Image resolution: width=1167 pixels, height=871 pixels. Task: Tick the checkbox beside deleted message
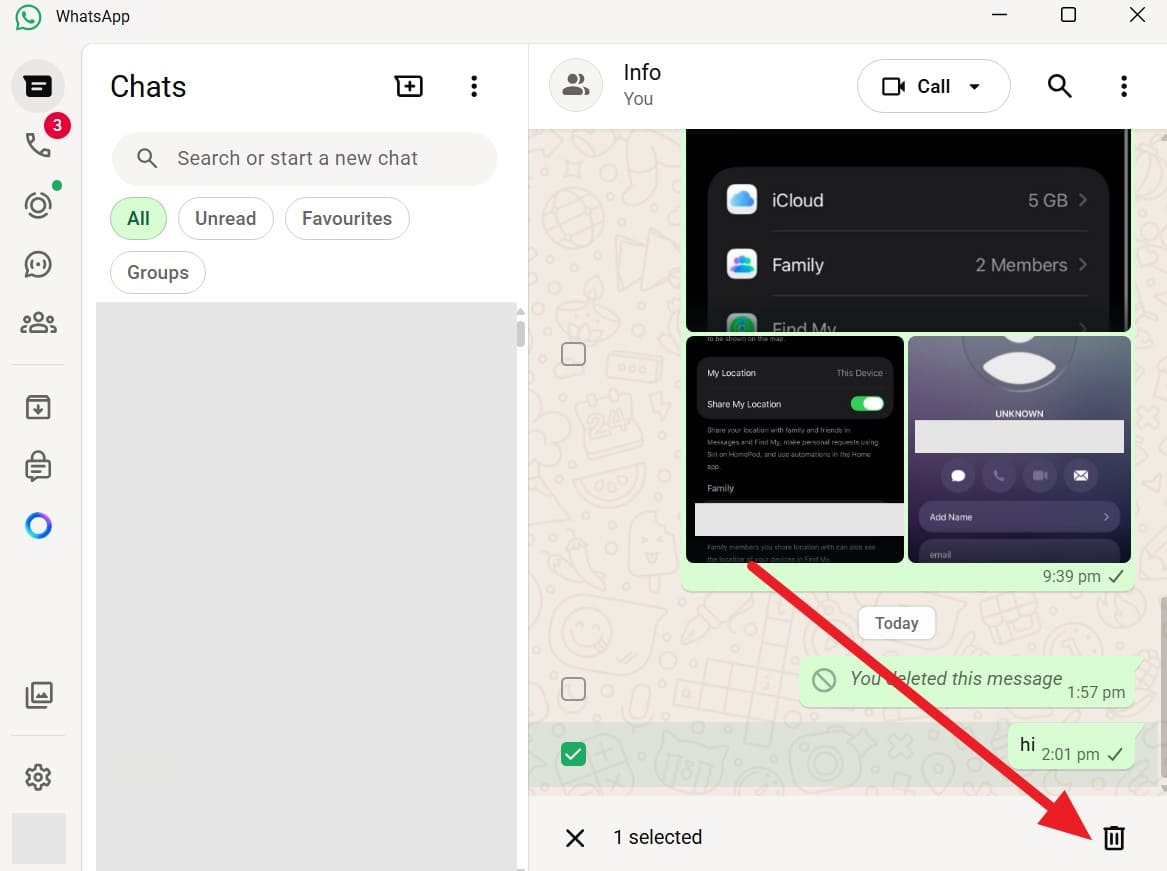tap(573, 689)
